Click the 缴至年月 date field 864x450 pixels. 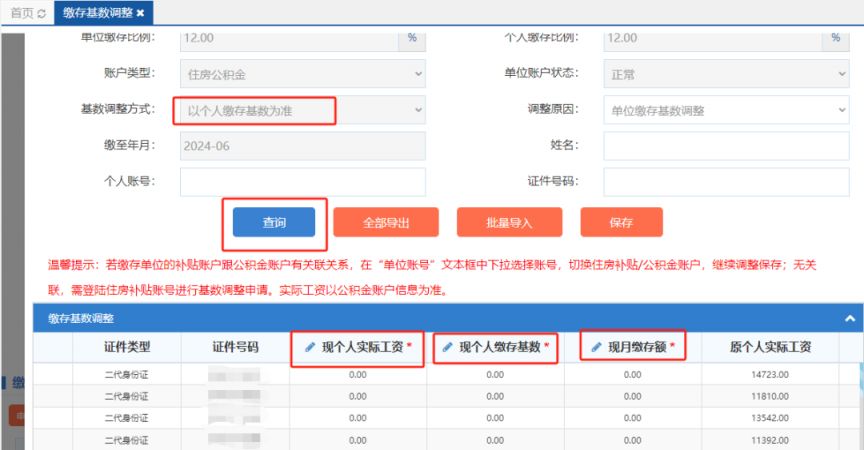pos(302,146)
